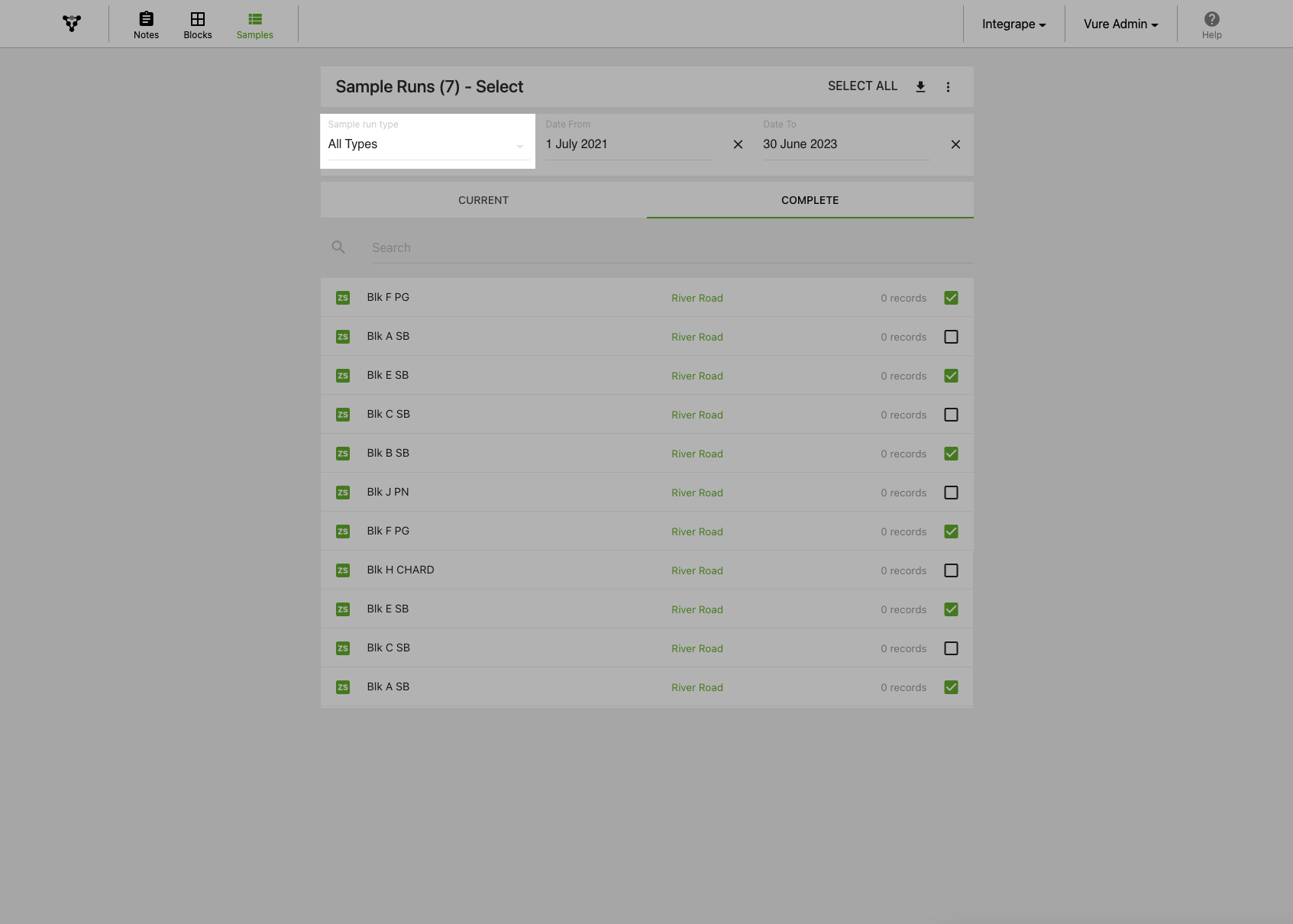This screenshot has width=1293, height=924.
Task: Clear the Date From value
Action: [x=738, y=144]
